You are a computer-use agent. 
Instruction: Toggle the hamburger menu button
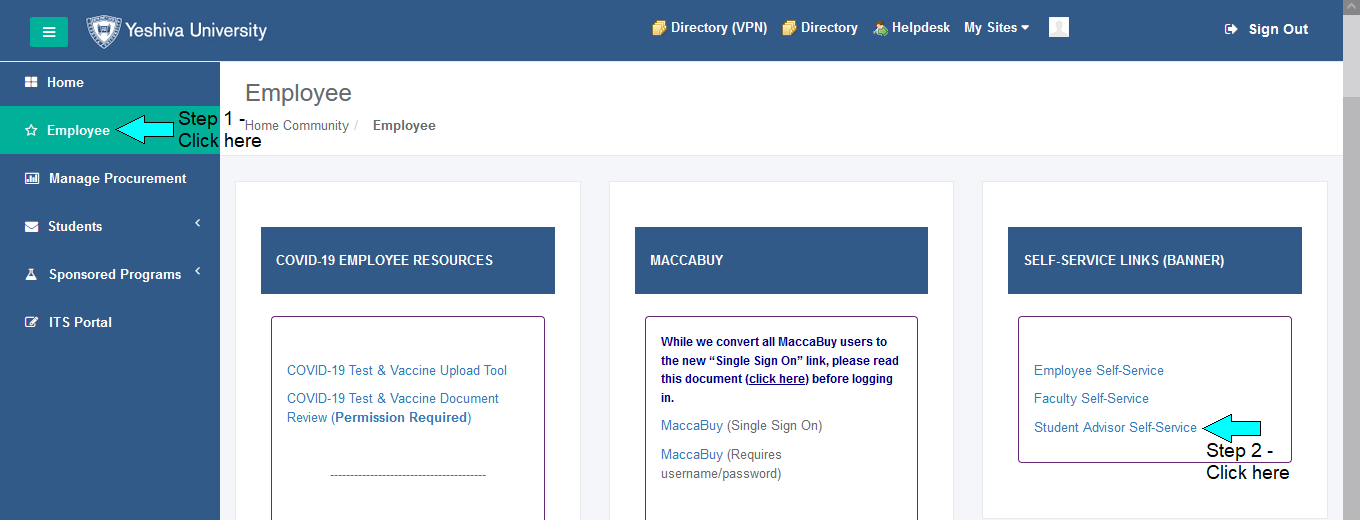tap(49, 32)
